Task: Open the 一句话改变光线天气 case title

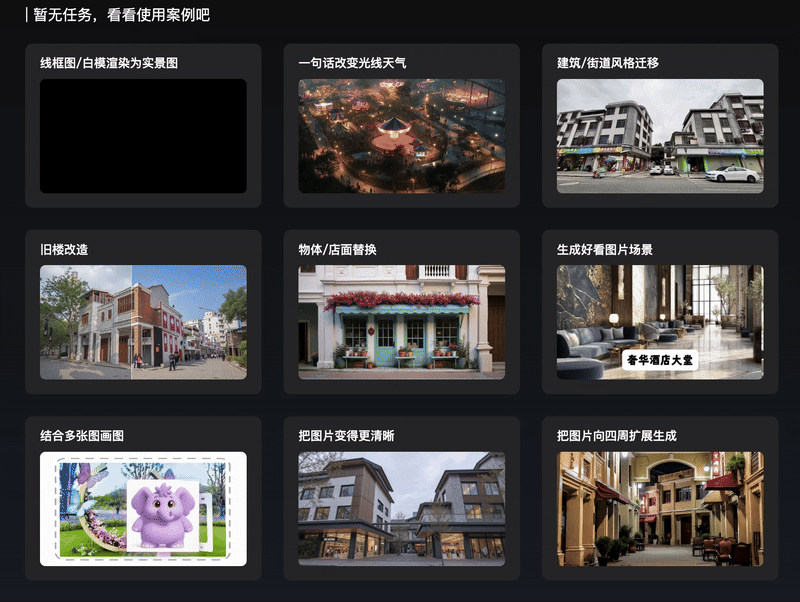Action: [x=352, y=63]
